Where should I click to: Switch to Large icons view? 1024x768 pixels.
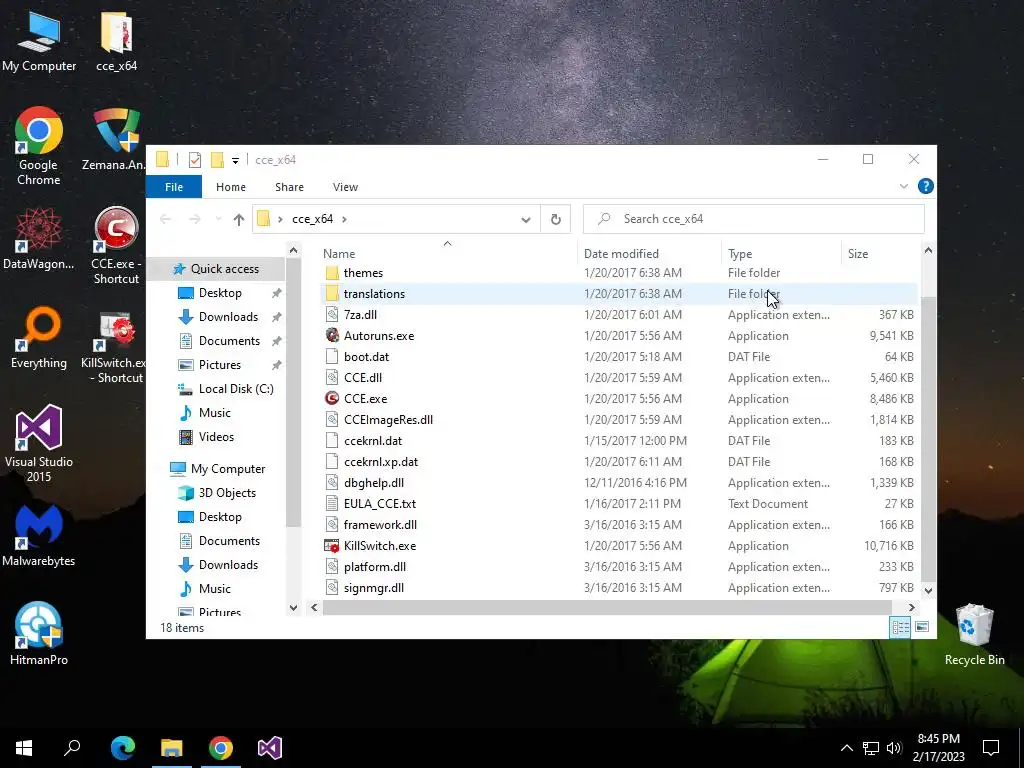pos(922,628)
